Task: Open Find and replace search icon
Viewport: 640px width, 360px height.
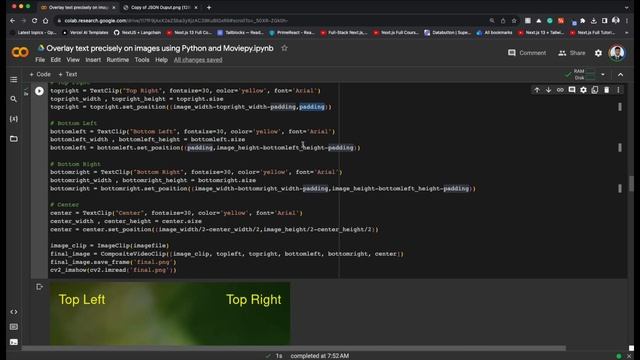Action: (x=13, y=99)
